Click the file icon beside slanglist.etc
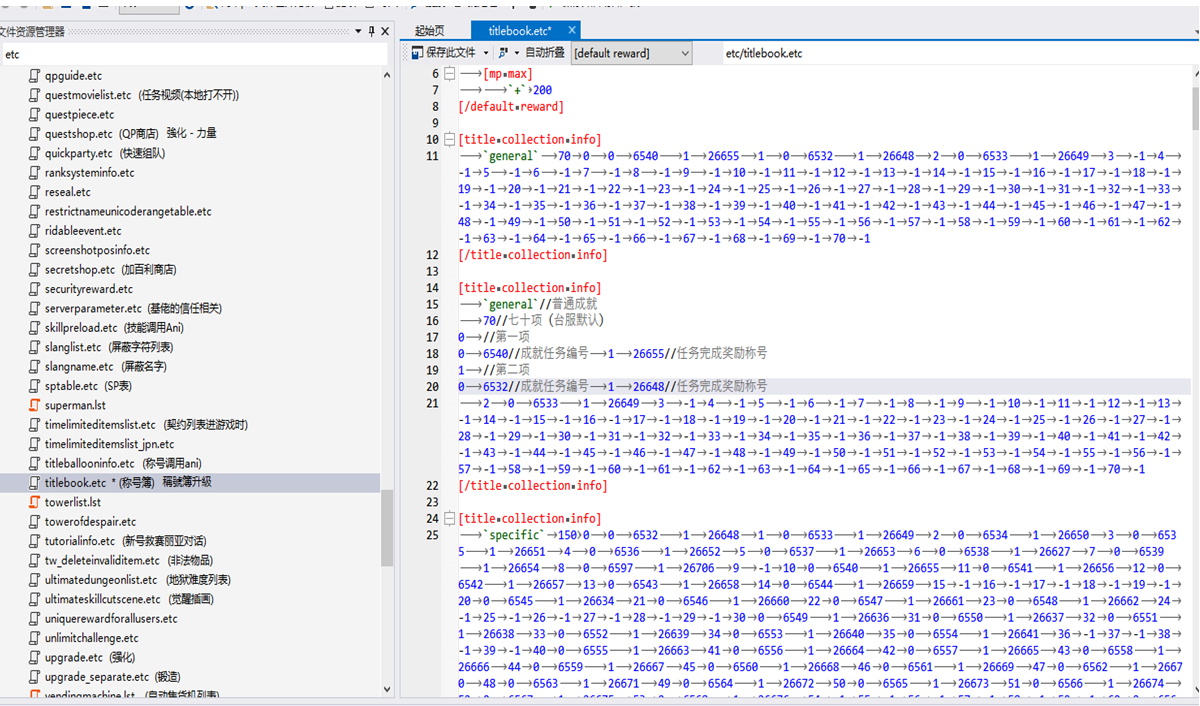The image size is (1200, 706). (34, 347)
